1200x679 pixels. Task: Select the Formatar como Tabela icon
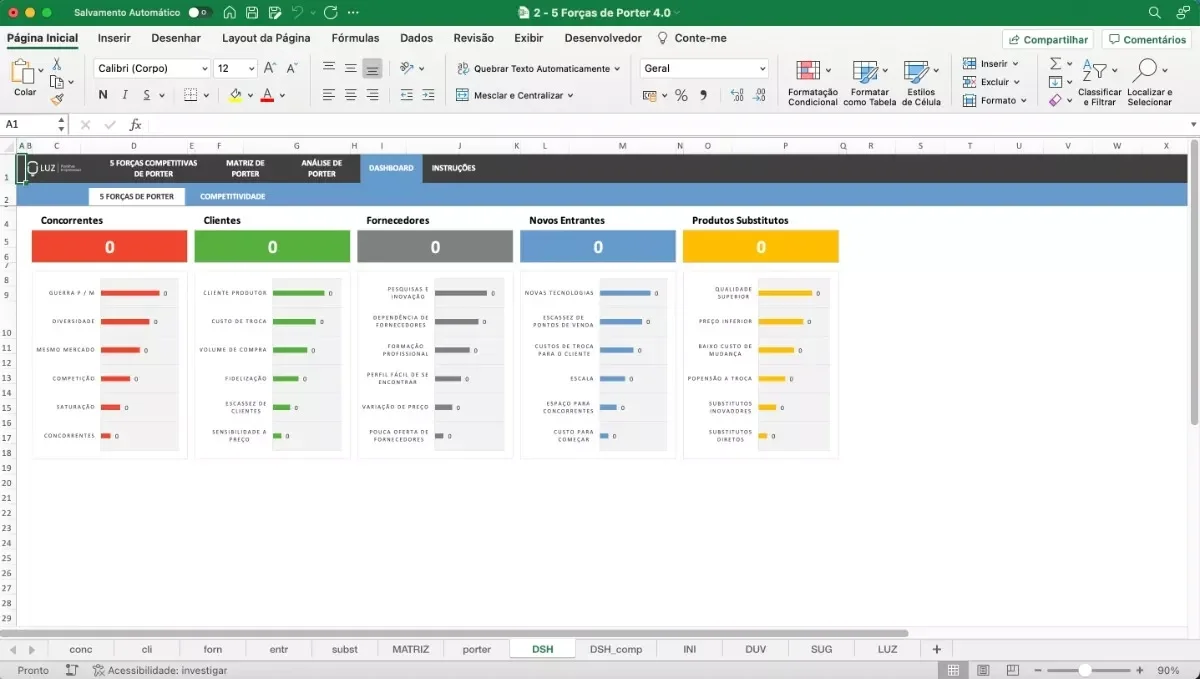click(x=864, y=71)
